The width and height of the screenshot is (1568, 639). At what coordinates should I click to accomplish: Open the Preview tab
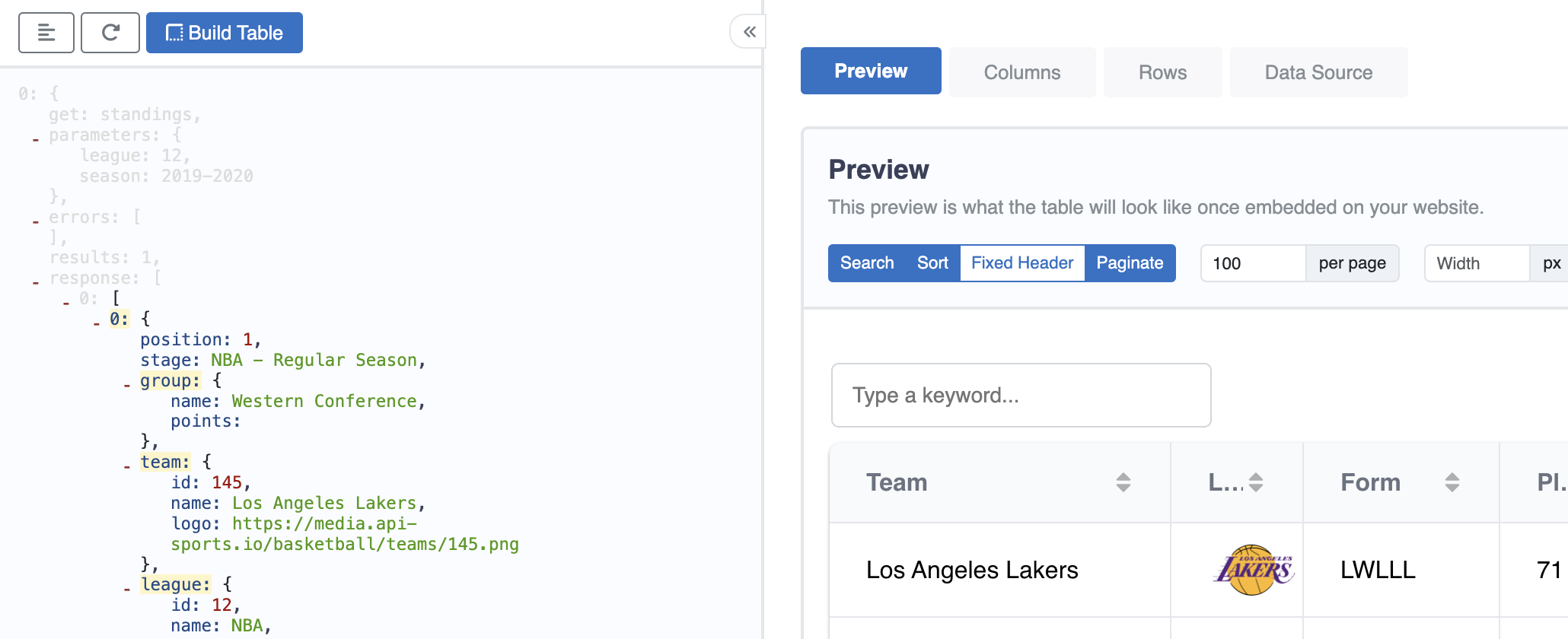pyautogui.click(x=871, y=71)
